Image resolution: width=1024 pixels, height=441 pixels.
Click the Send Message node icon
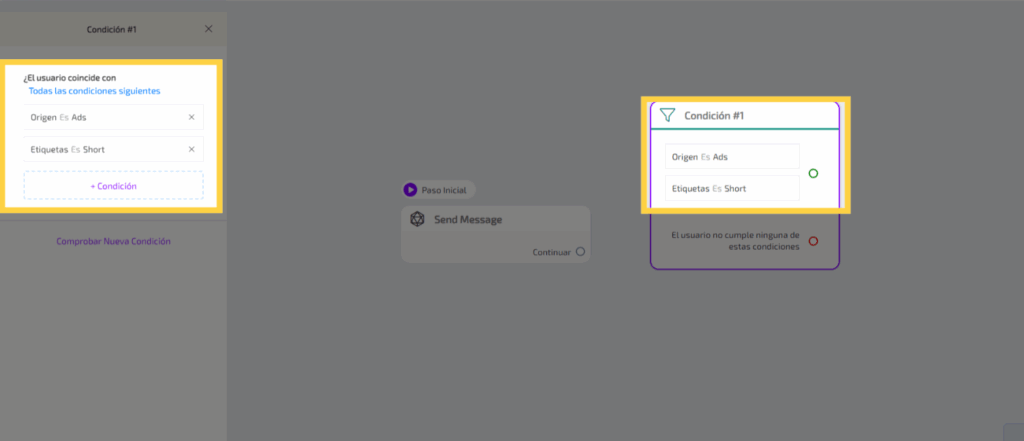(417, 219)
